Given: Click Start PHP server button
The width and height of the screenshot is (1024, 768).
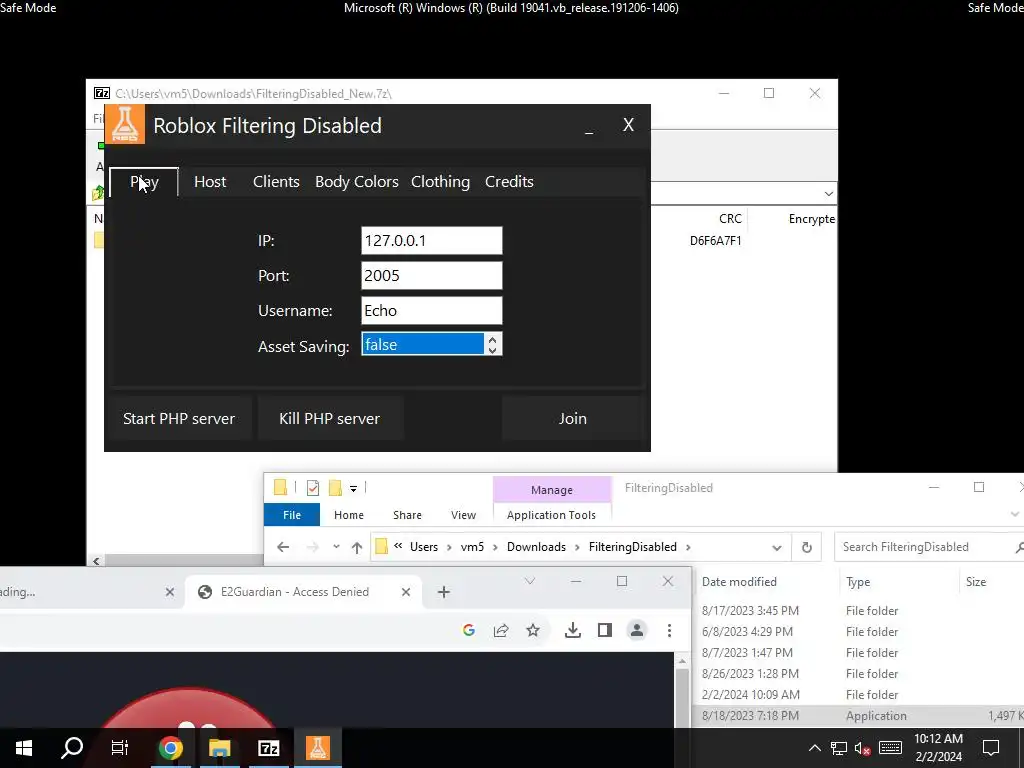Looking at the screenshot, I should pyautogui.click(x=179, y=419).
